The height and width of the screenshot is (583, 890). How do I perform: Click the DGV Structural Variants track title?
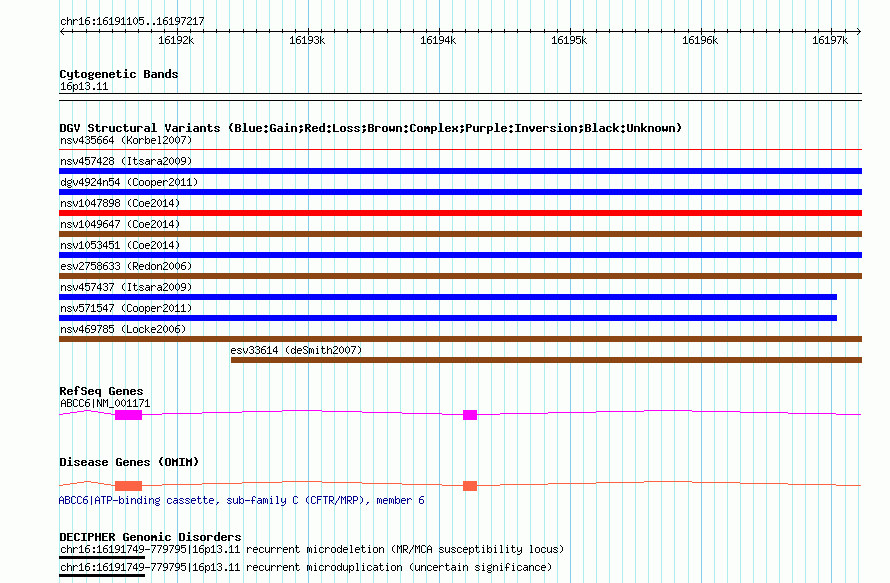371,128
